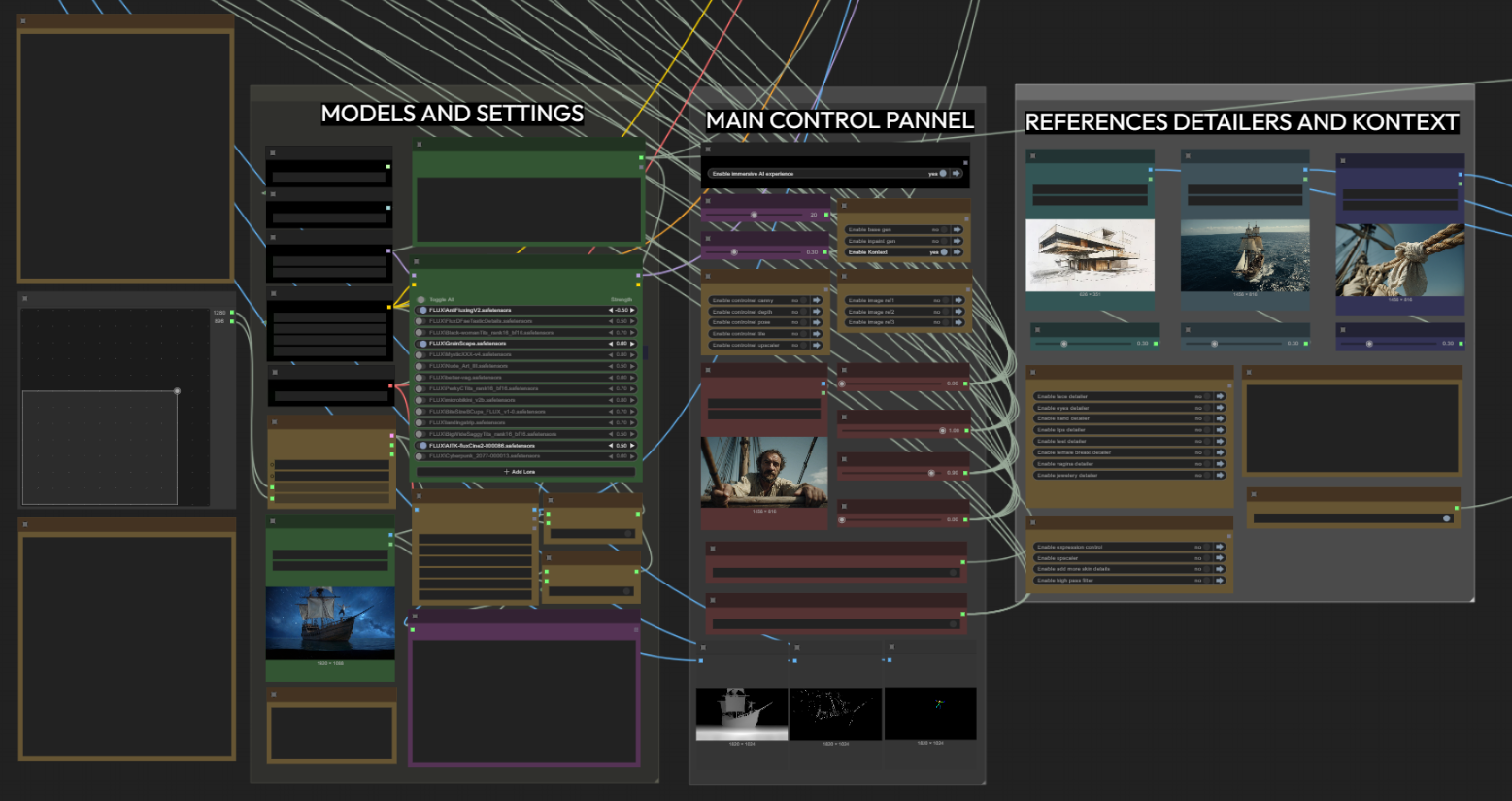Click the bearded sailor image preview
Screen dimensions: 1512x801
pyautogui.click(x=764, y=473)
